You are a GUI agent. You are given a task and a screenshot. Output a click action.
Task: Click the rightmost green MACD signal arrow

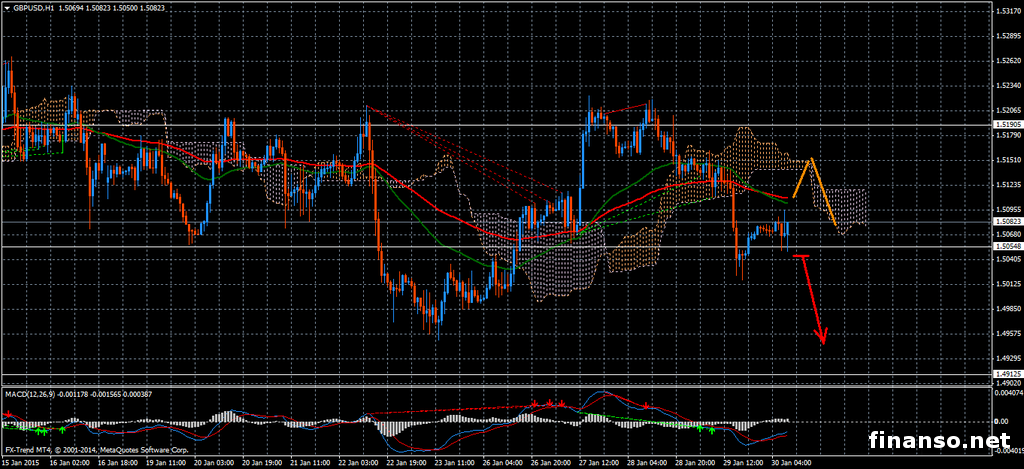pos(712,432)
